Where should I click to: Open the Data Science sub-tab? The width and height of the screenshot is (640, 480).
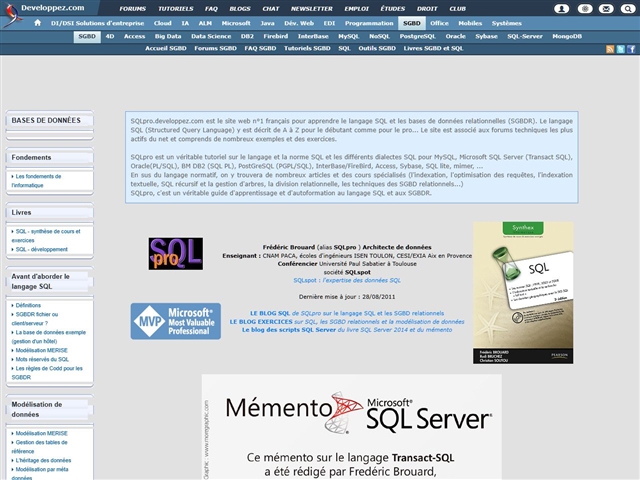click(x=211, y=36)
